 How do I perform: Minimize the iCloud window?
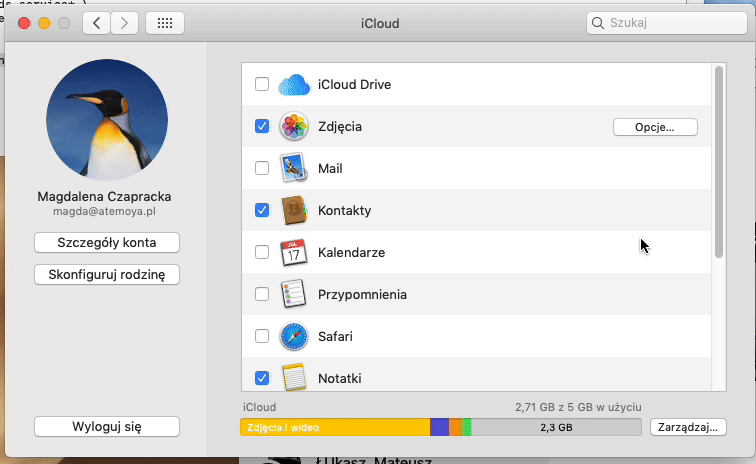tap(44, 23)
